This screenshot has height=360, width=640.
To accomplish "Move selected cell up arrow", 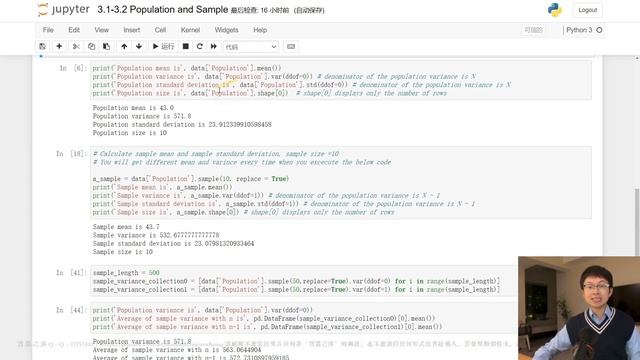I will pyautogui.click(x=124, y=47).
